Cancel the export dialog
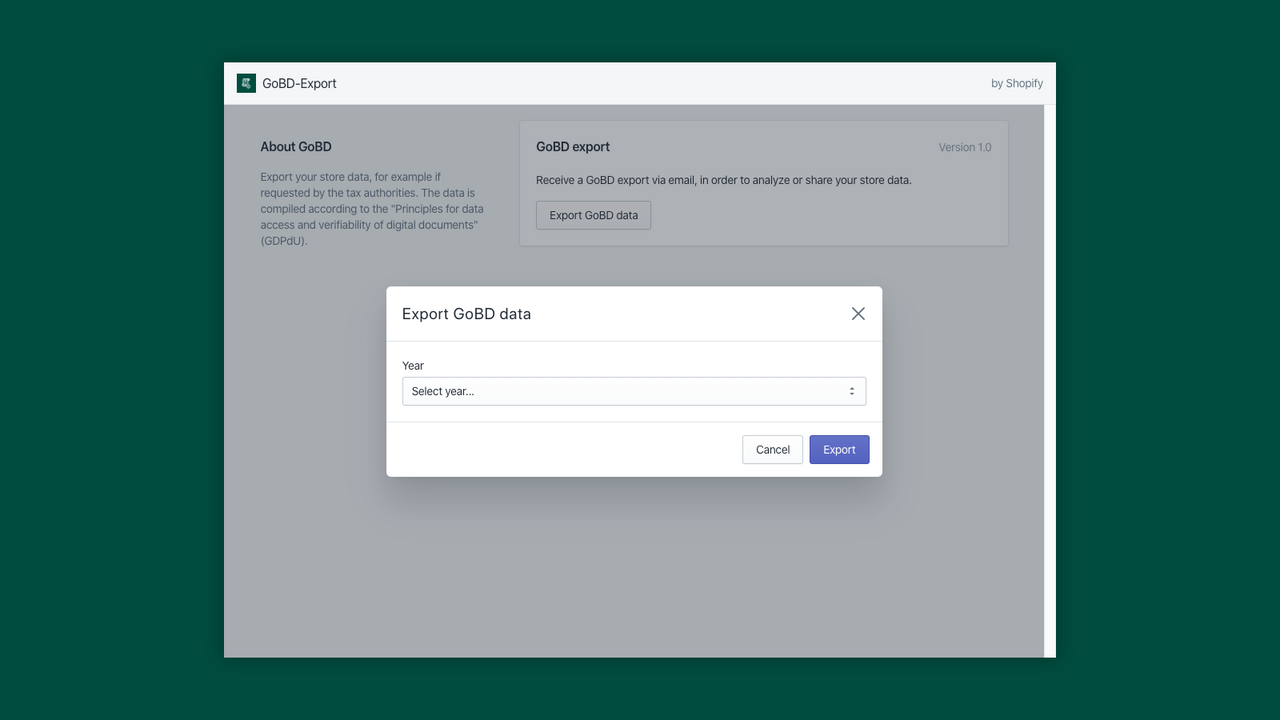 click(x=771, y=449)
